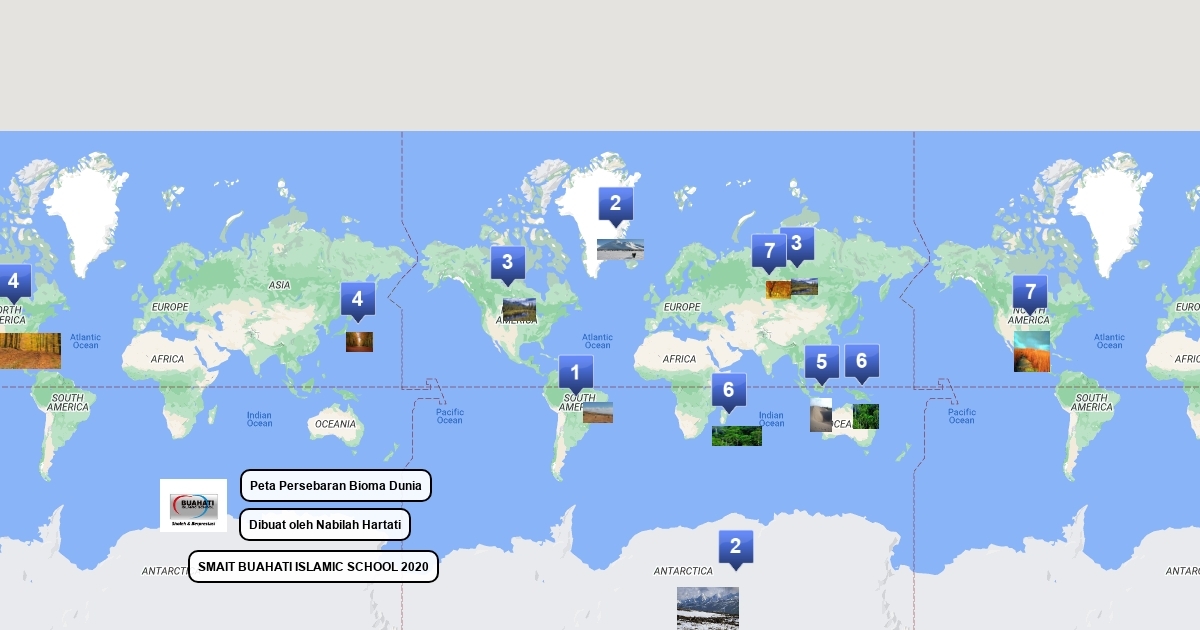Click the Buahati school logo image
This screenshot has width=1200, height=630.
coord(193,505)
